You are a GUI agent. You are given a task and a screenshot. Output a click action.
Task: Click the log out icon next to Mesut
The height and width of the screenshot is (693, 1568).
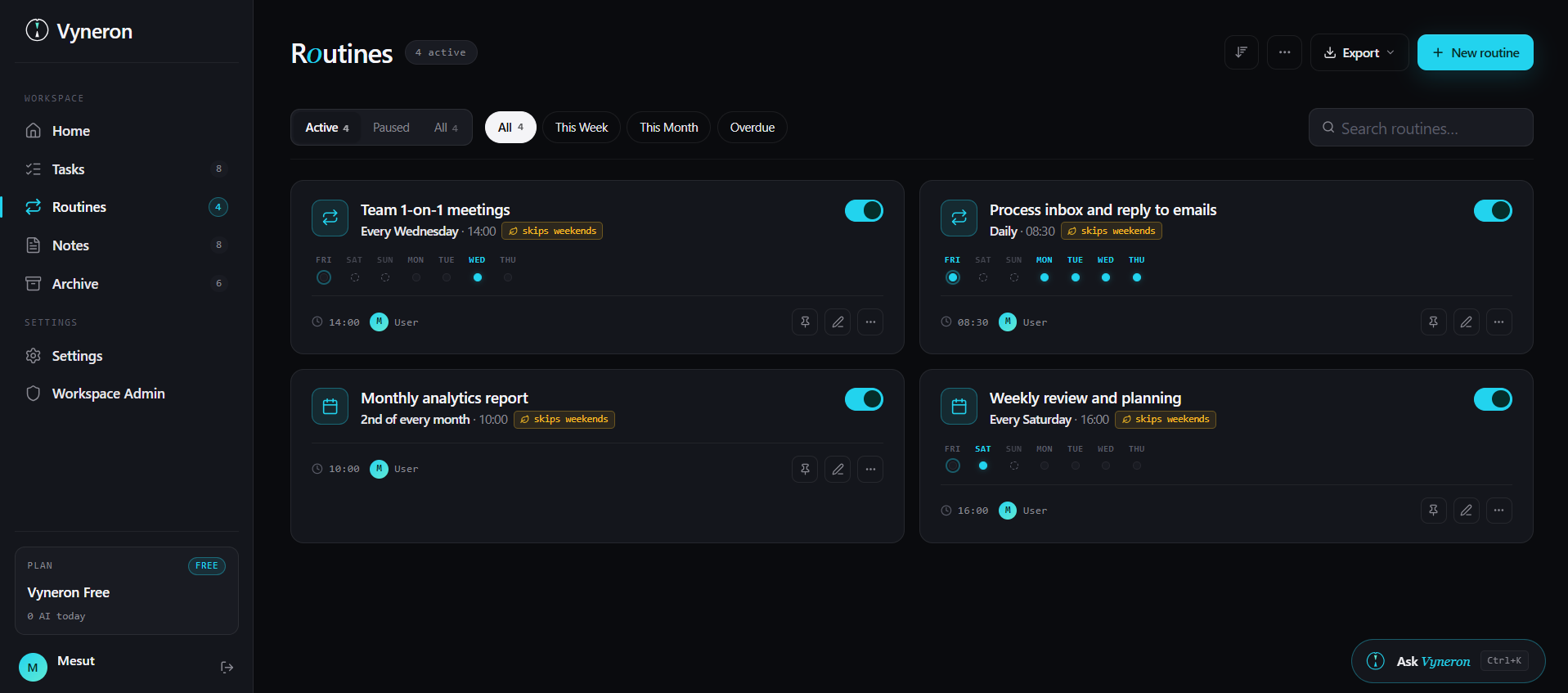227,668
